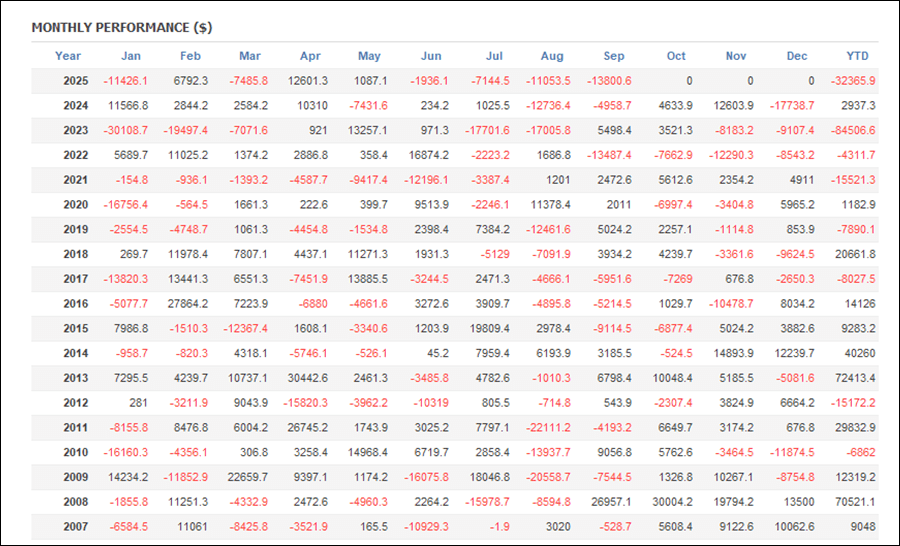Click the 2009 March value 22659.7
Screen dimensions: 900x546
point(244,477)
